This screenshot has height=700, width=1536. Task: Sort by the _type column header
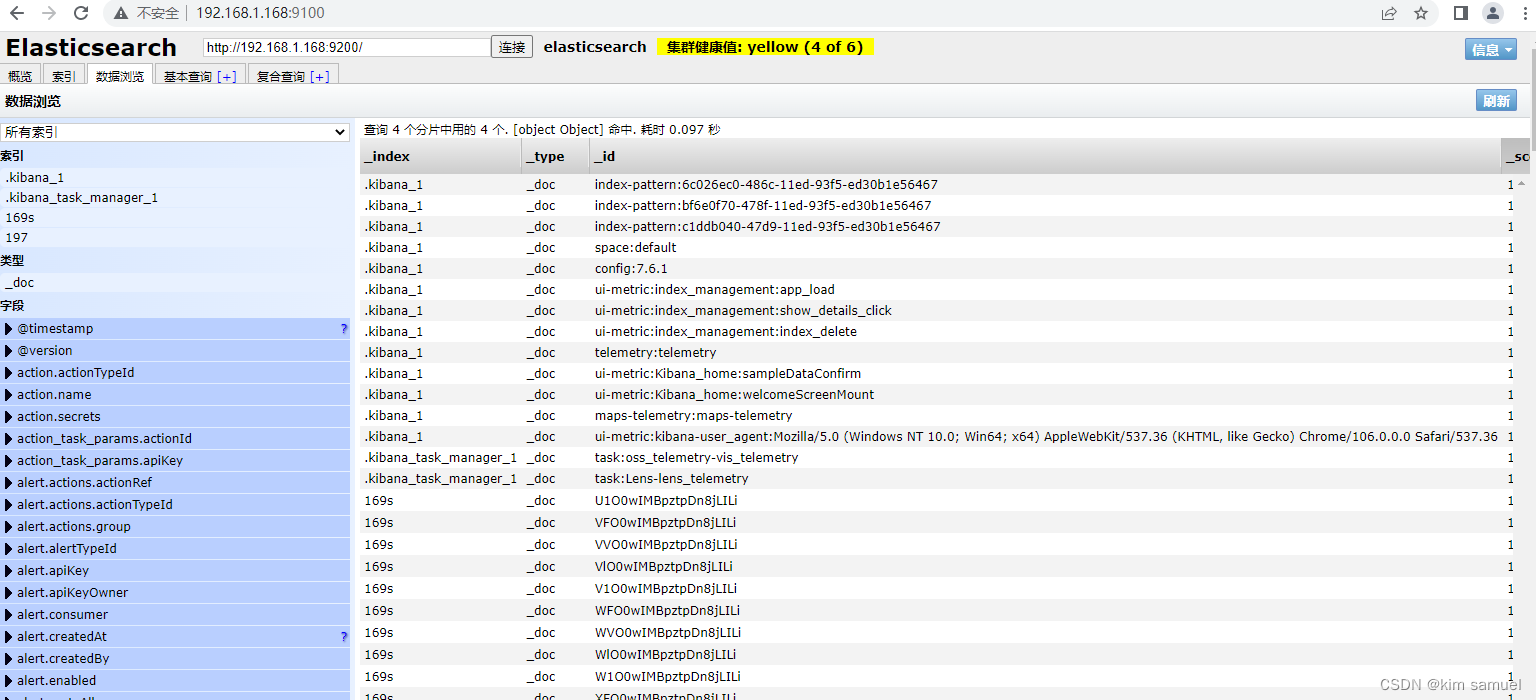556,156
